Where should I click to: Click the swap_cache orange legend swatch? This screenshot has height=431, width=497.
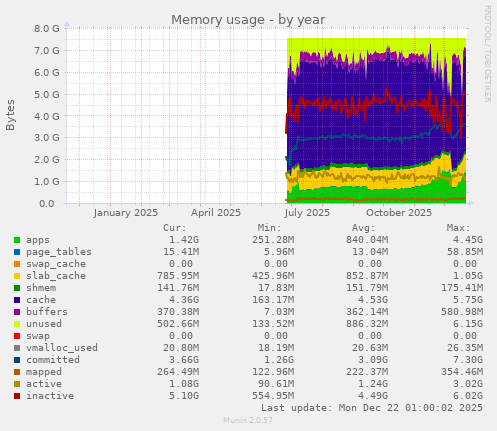(x=17, y=264)
